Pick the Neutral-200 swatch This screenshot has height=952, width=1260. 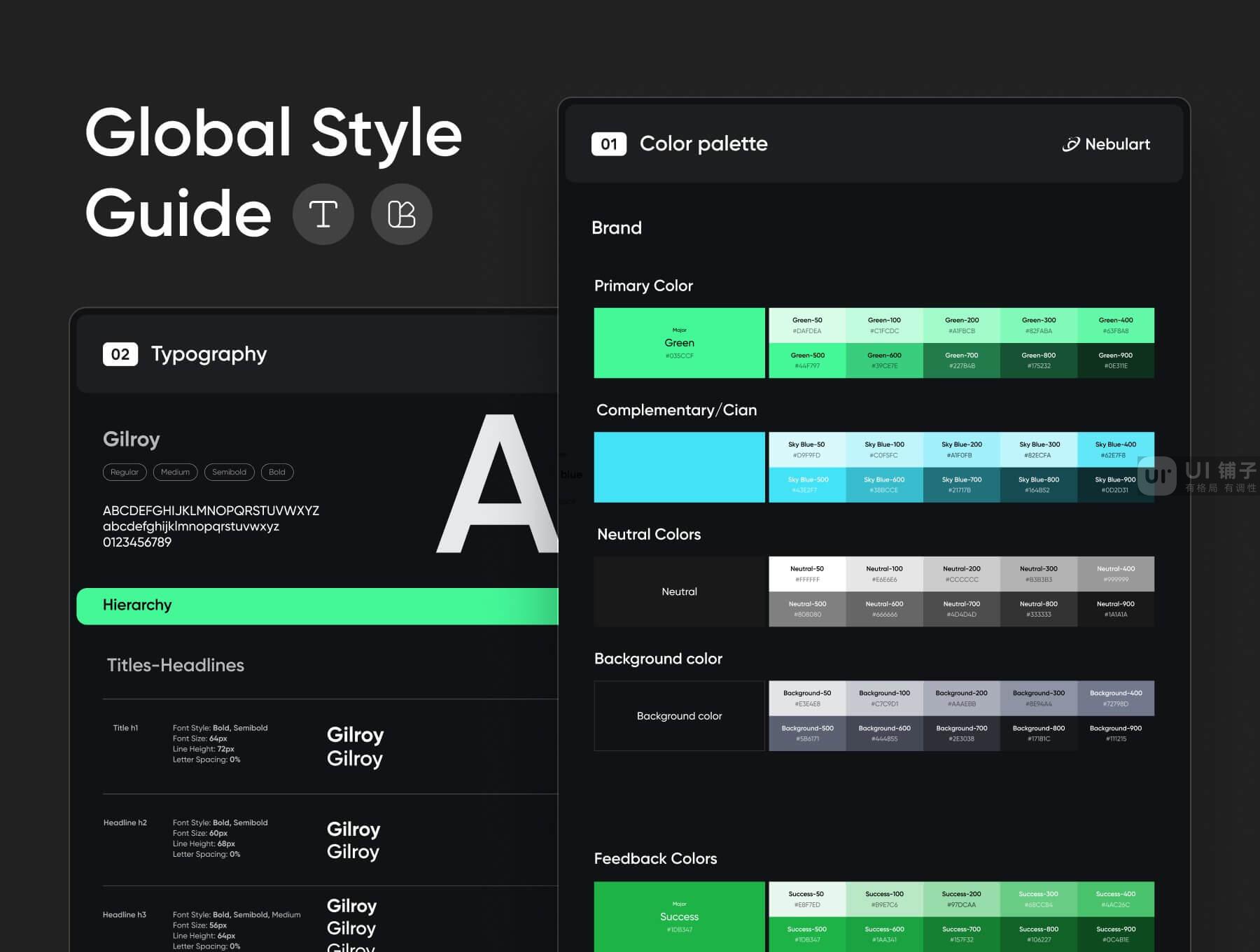(x=962, y=574)
